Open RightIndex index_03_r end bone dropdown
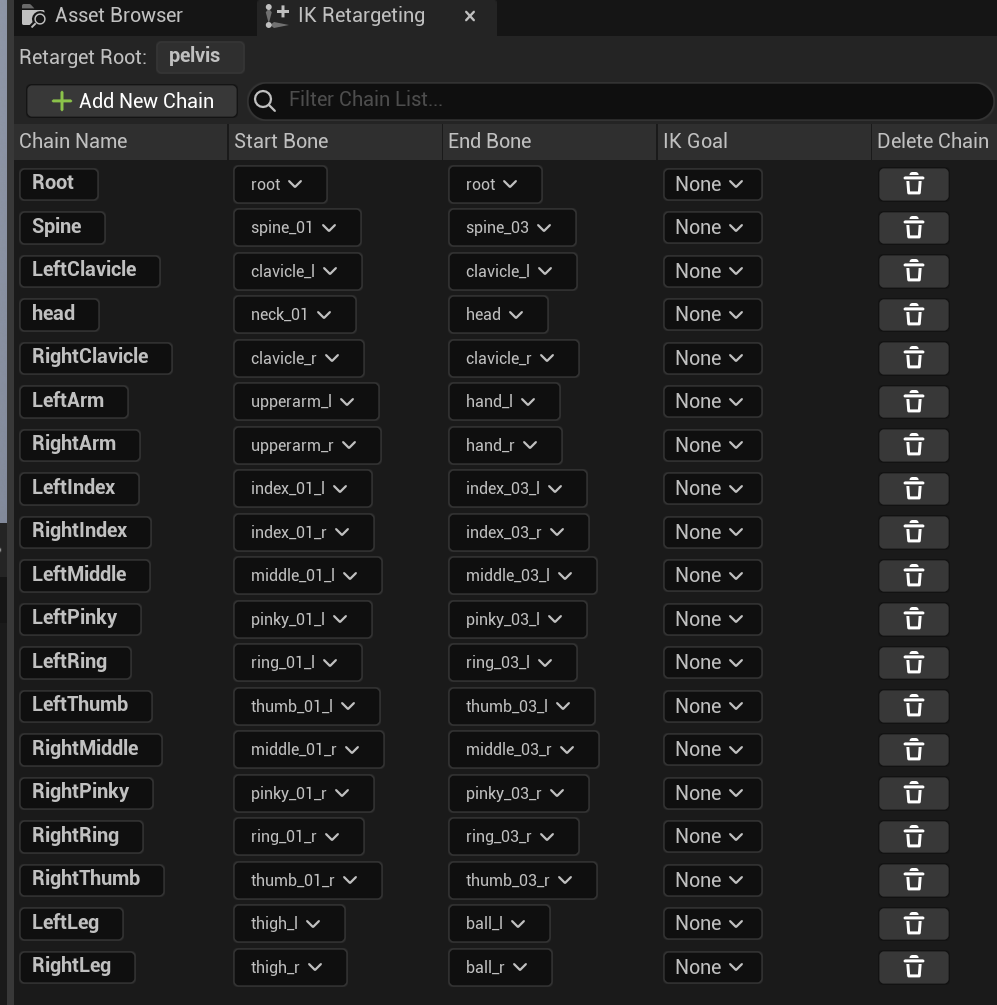The height and width of the screenshot is (1005, 997). coord(518,532)
